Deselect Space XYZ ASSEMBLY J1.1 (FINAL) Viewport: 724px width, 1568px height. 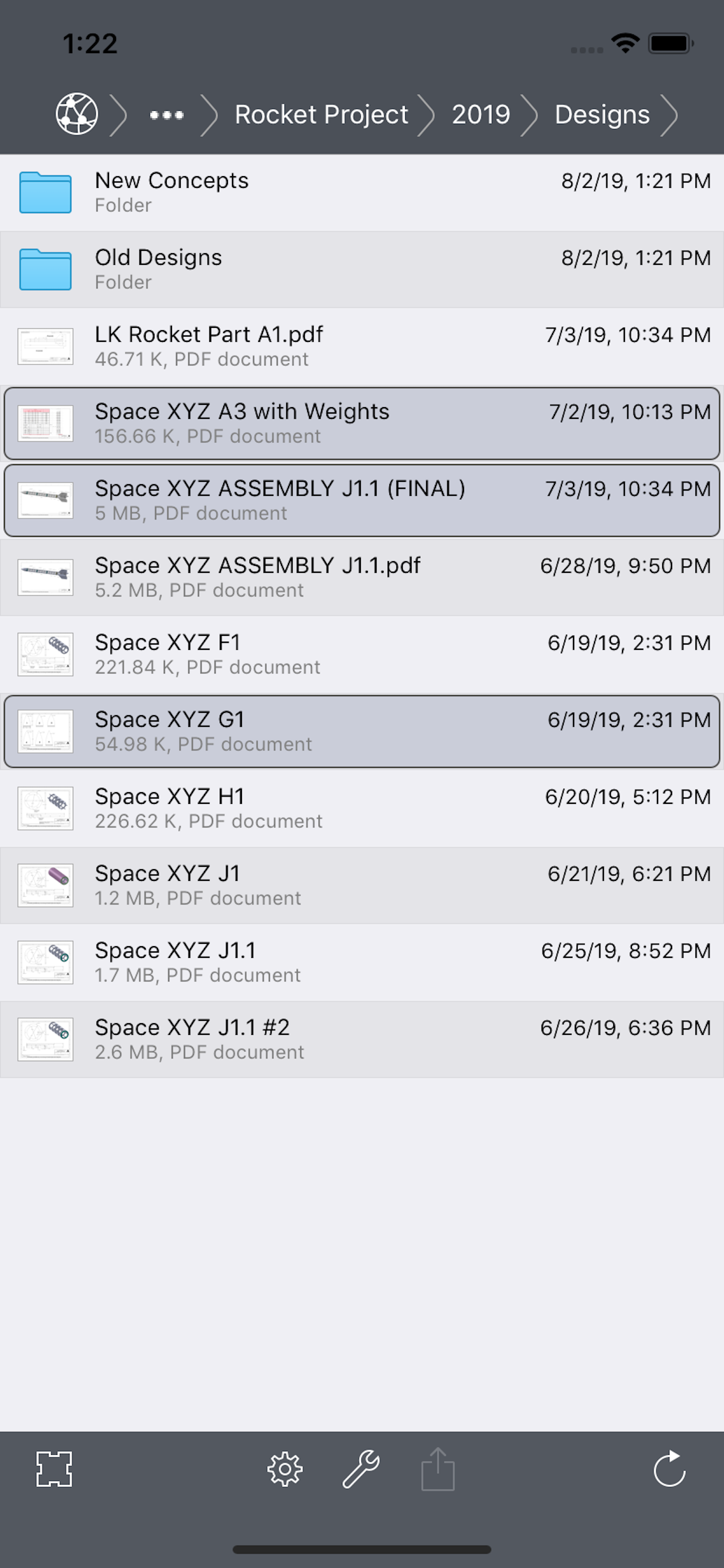(x=362, y=501)
